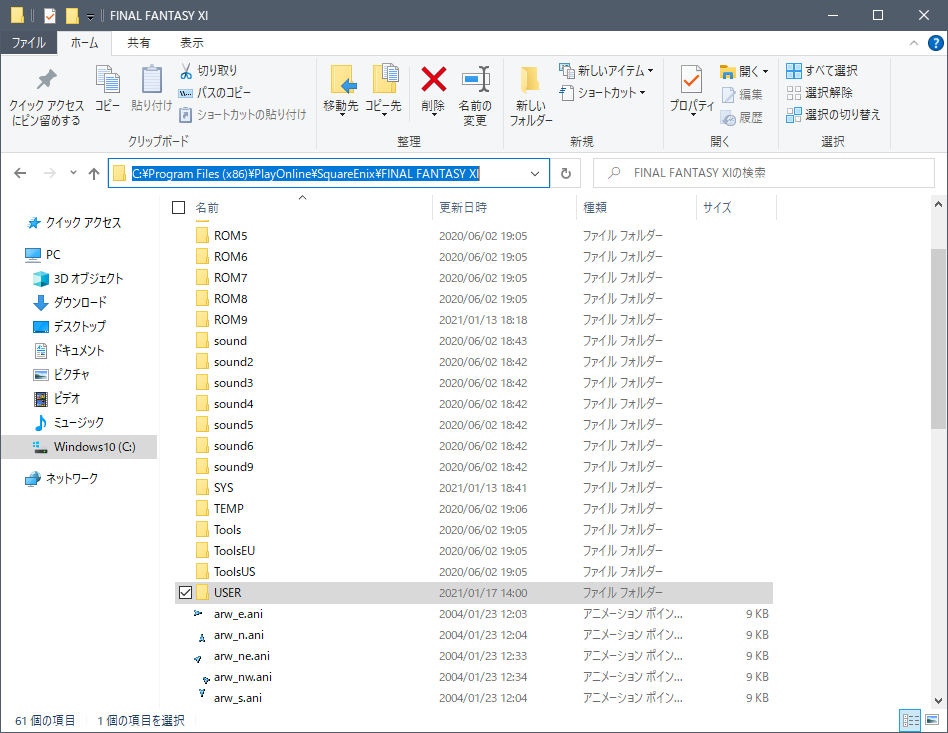Click the FINAL FANTASY XIの検索 search box
948x733 pixels.
point(764,173)
